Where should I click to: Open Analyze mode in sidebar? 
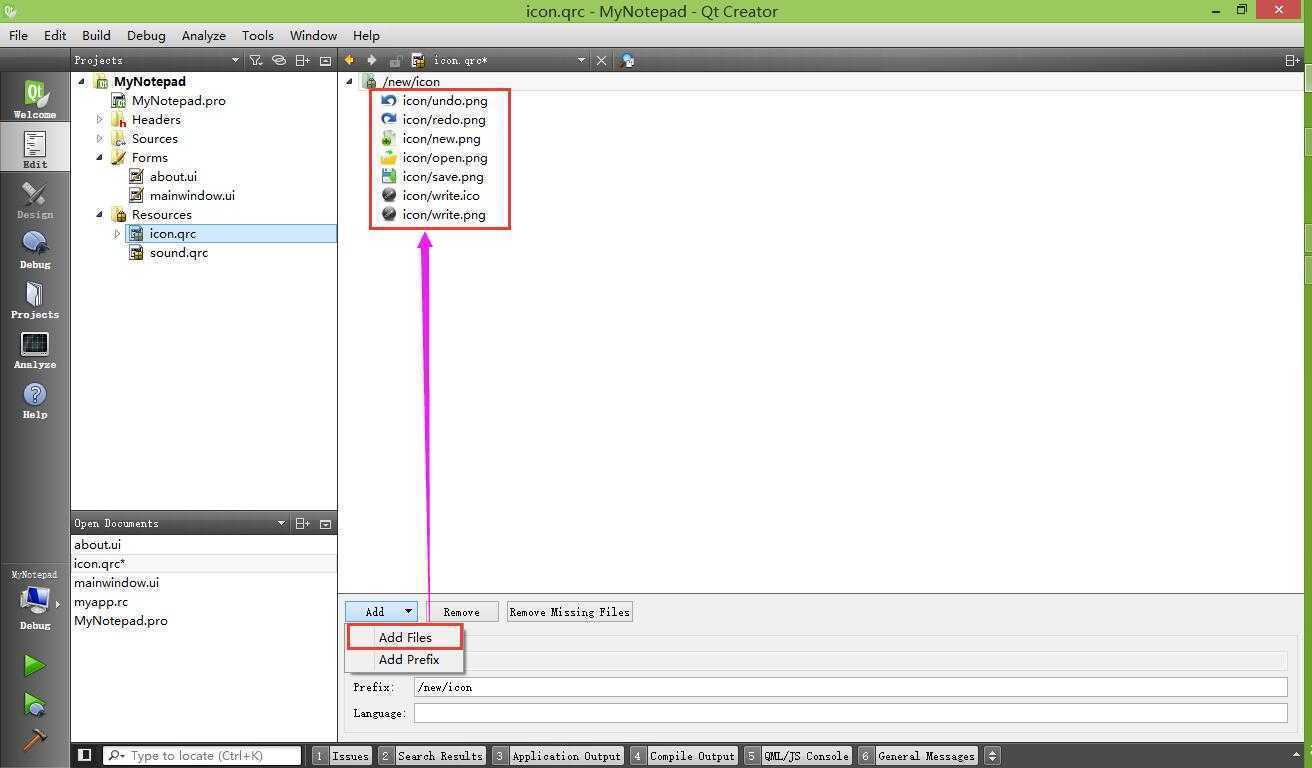click(35, 349)
